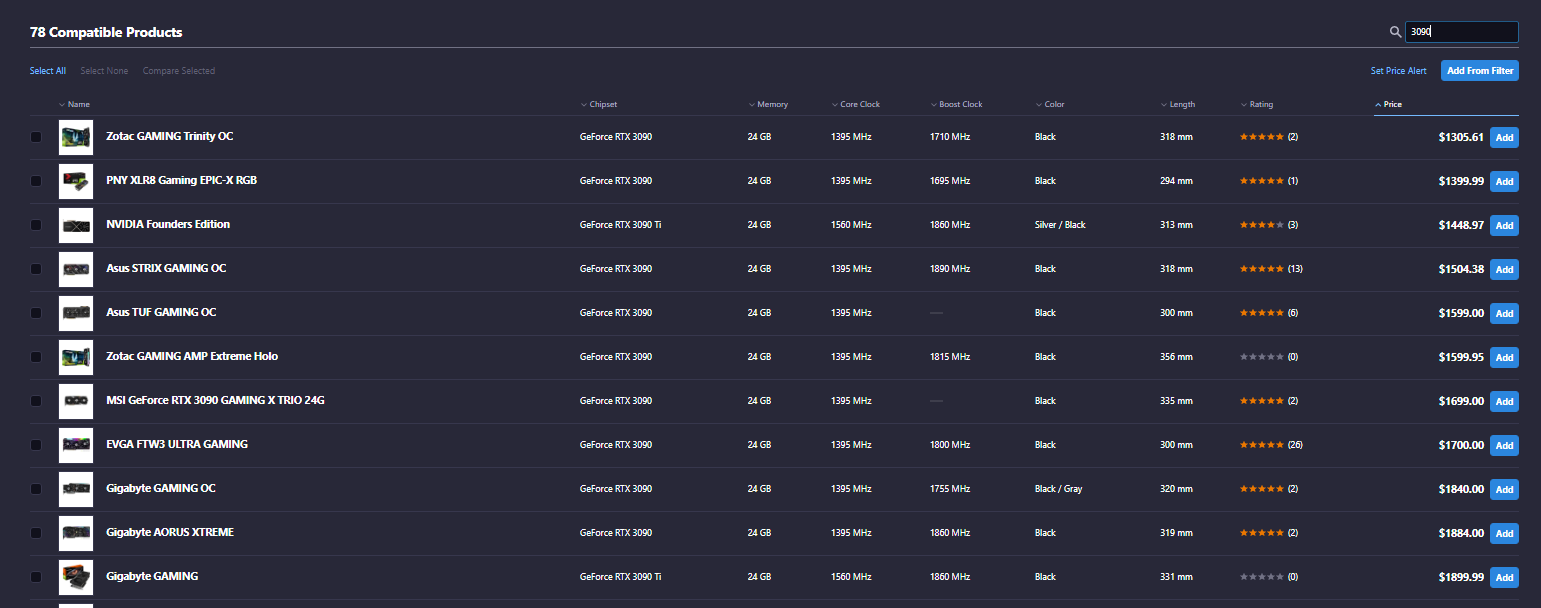Open the PNY XLR8 Gaming EPIC-X RGB name link
The height and width of the screenshot is (608, 1541).
182,180
